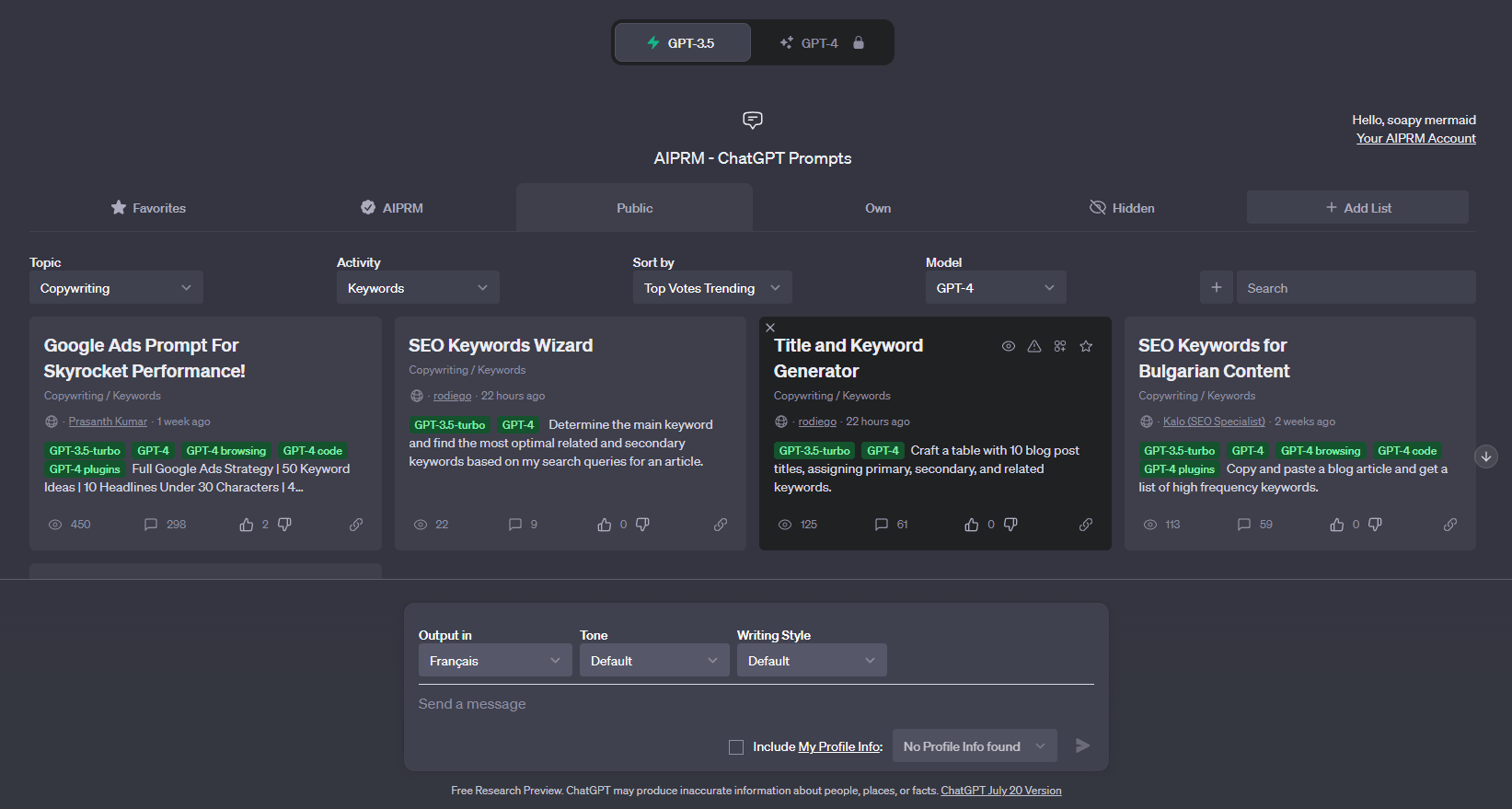The height and width of the screenshot is (809, 1512).
Task: Switch to Favorites tab
Action: tap(148, 208)
